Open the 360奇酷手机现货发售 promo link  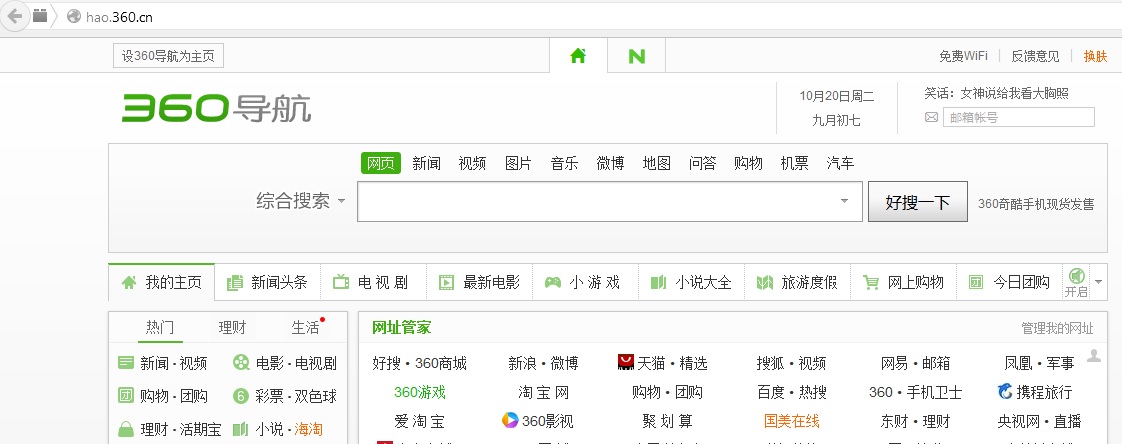point(1036,204)
